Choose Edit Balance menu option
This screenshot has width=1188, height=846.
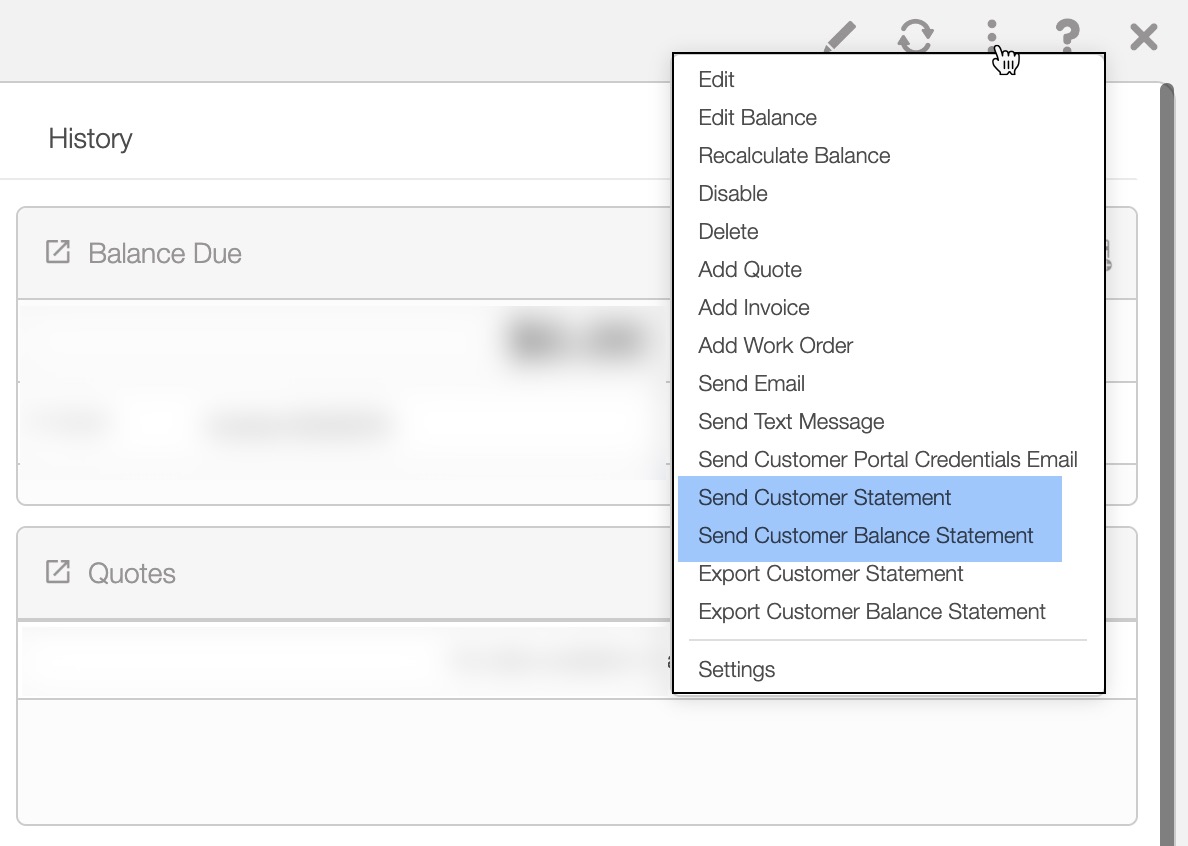(x=757, y=118)
